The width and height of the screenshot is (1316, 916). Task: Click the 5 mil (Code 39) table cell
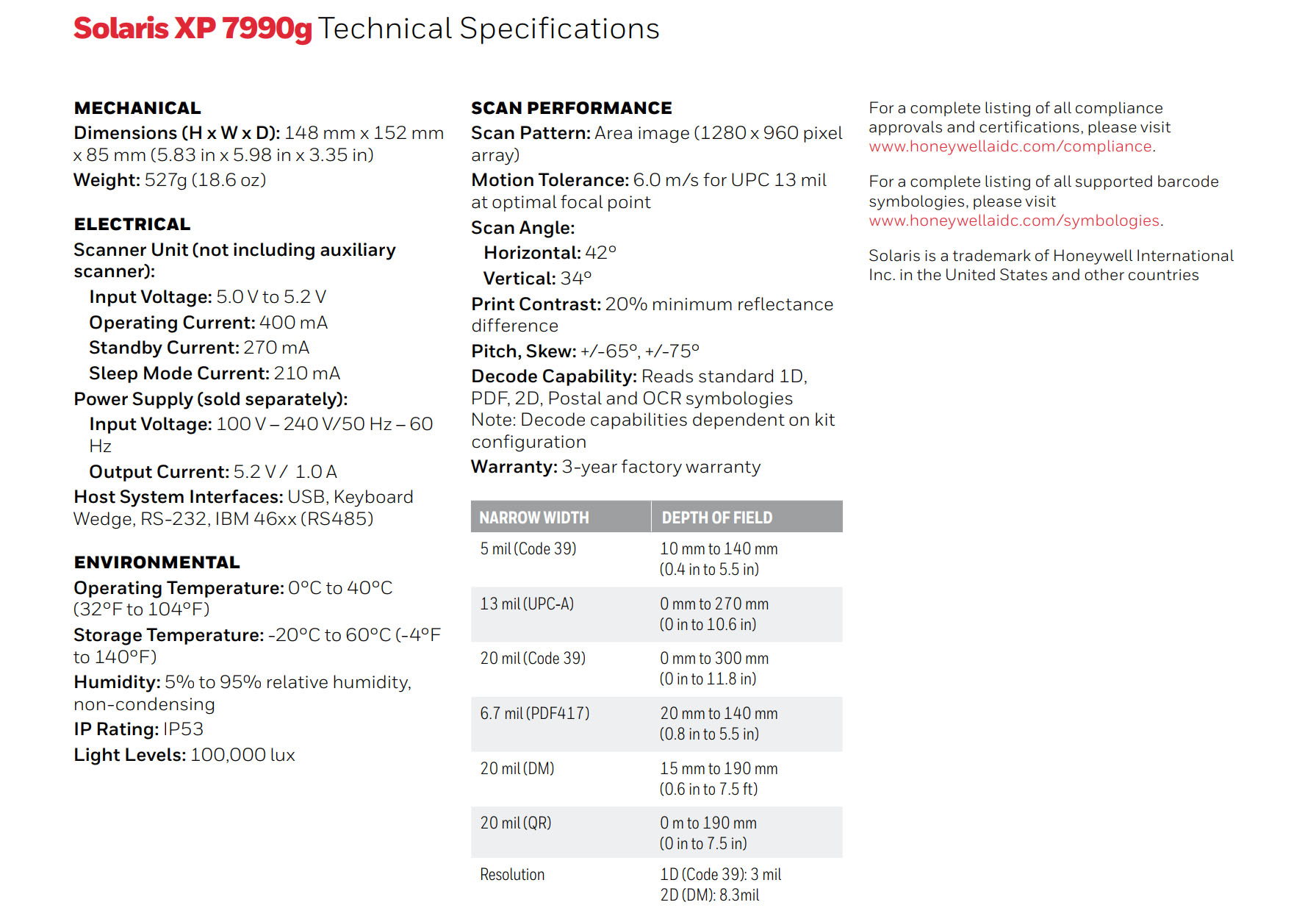[x=528, y=549]
